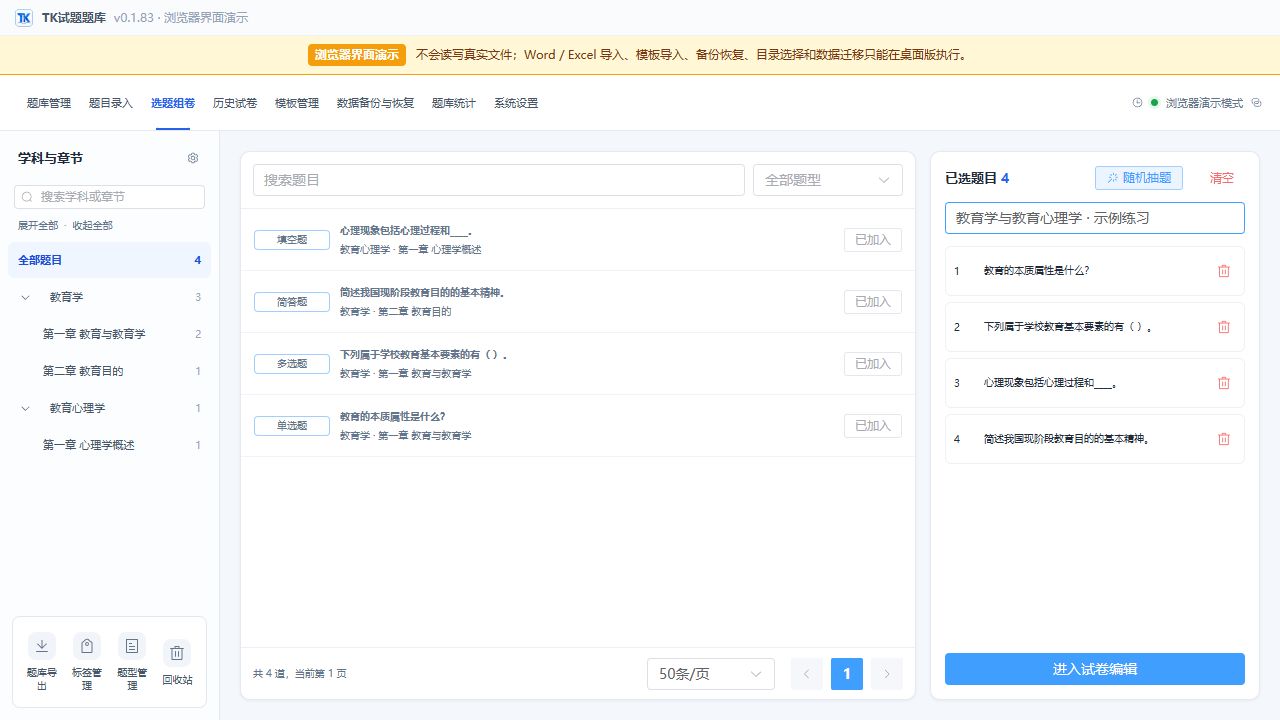Click 展开全部 link
Image resolution: width=1280 pixels, height=720 pixels.
click(38, 225)
